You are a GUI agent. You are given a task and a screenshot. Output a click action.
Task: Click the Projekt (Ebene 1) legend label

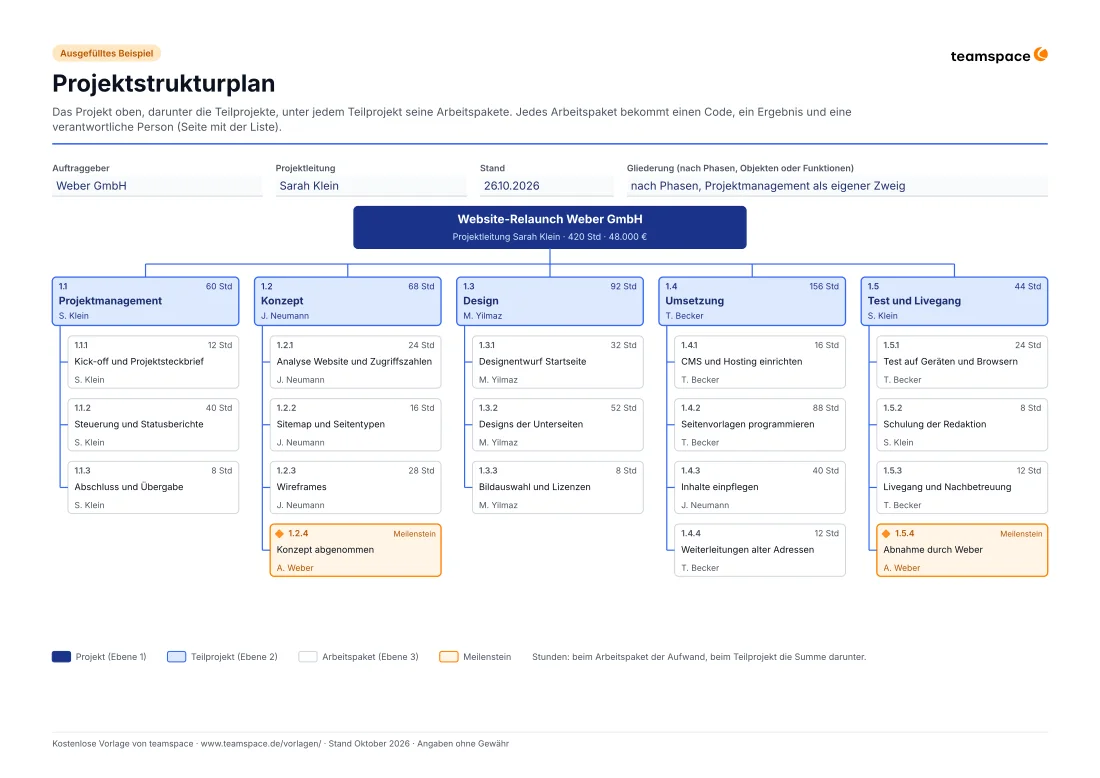click(x=111, y=657)
